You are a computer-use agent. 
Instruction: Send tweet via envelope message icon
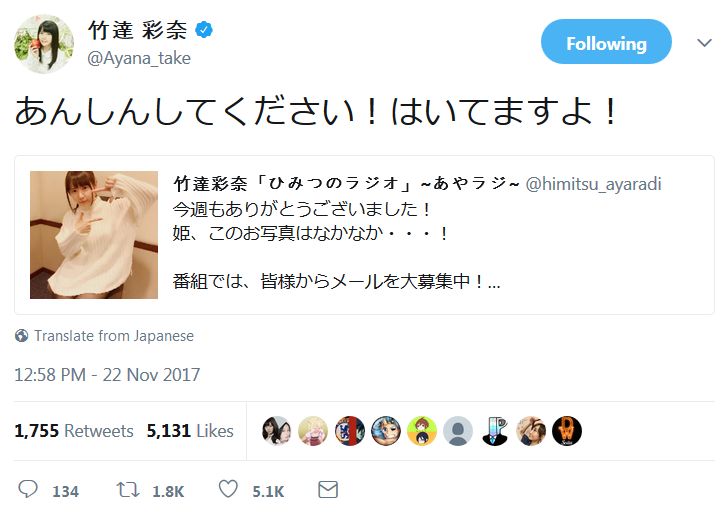[x=327, y=490]
